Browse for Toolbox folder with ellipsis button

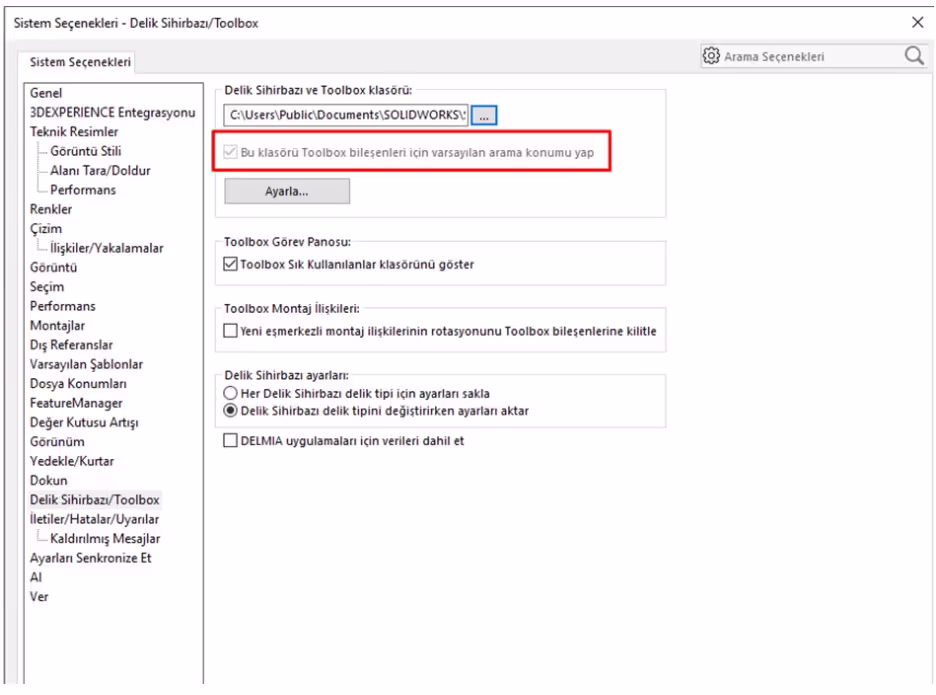point(484,115)
